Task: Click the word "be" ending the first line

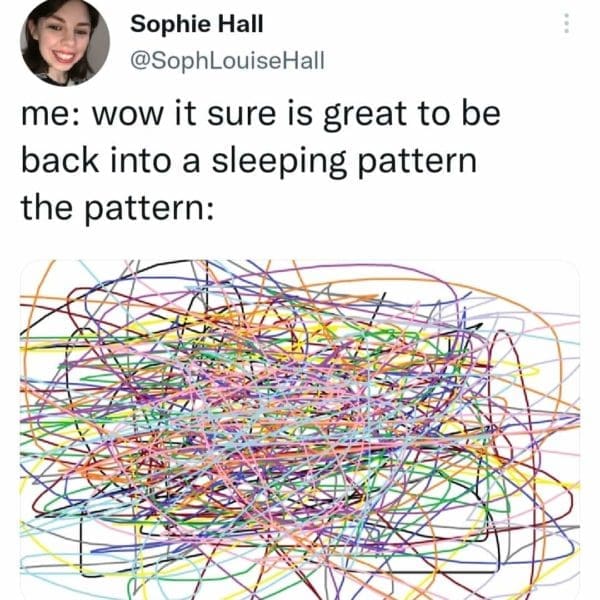Action: [x=481, y=113]
